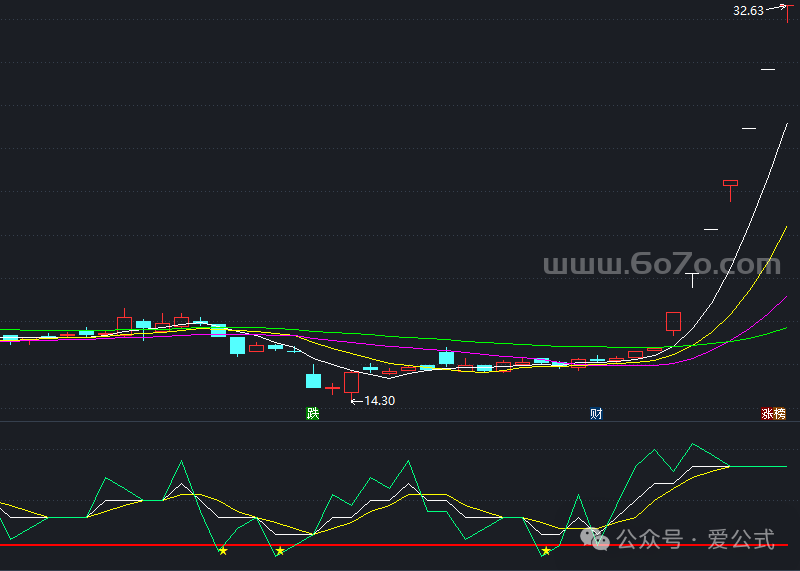
Task: Click the 32.63 high price label
Action: pos(748,11)
